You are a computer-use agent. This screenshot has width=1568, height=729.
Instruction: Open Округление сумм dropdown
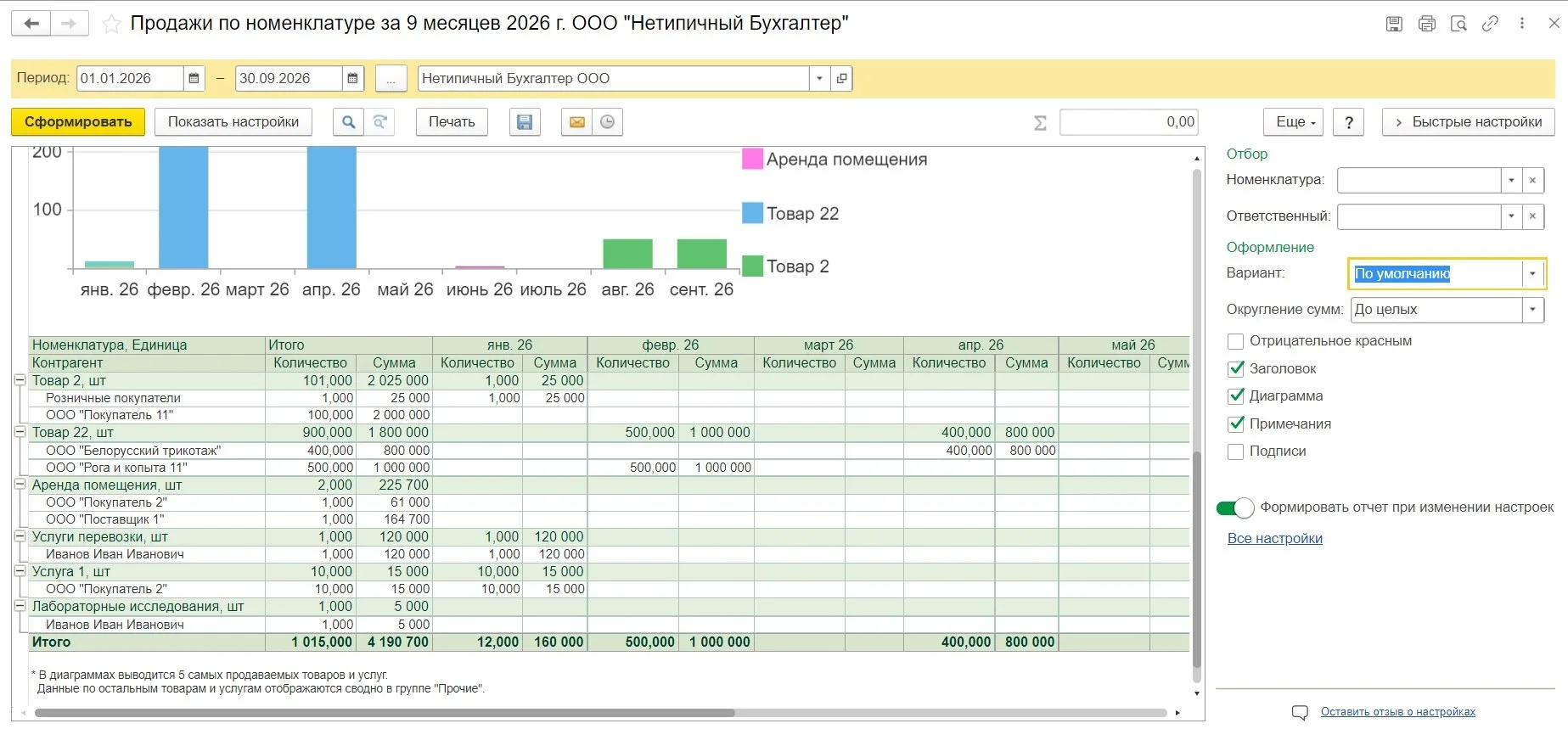(1532, 310)
